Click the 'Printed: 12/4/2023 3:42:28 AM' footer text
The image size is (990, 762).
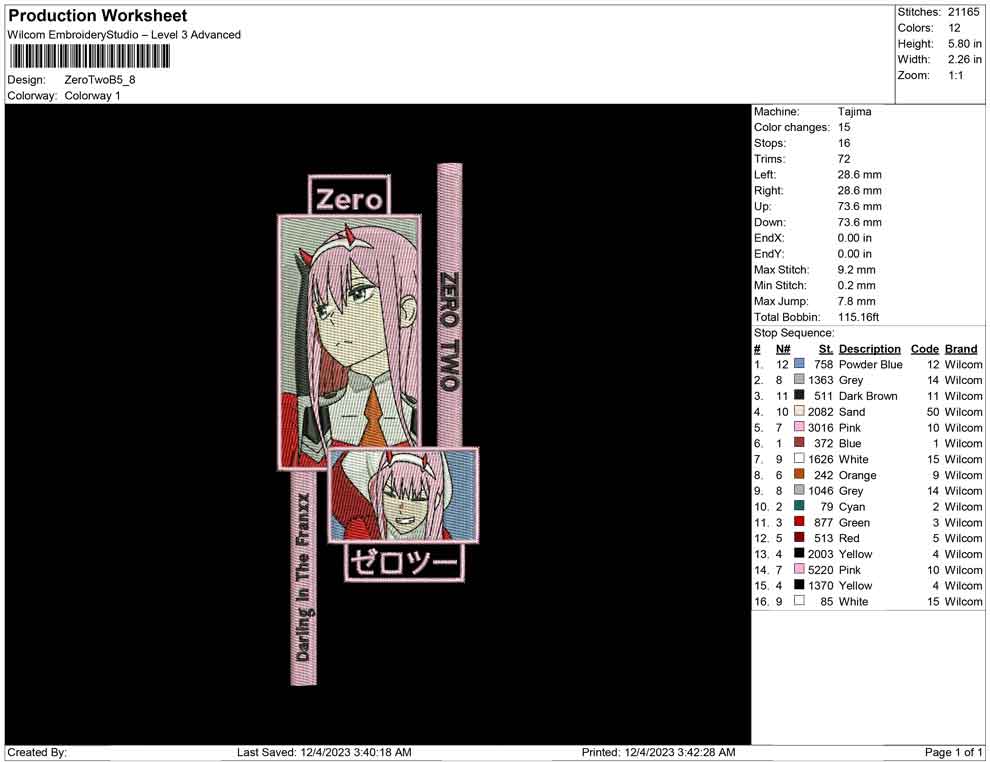click(x=658, y=752)
